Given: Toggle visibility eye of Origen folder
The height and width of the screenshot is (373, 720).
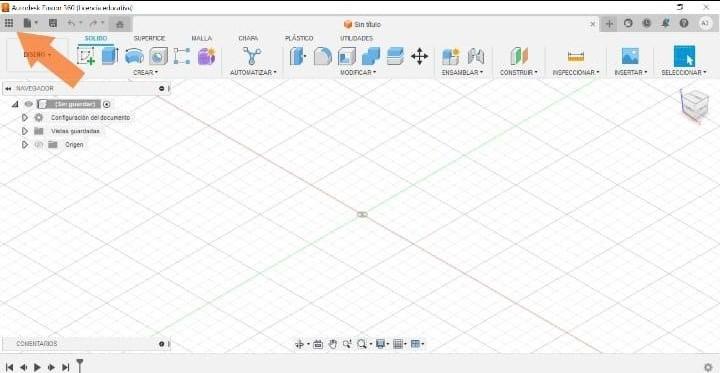Looking at the screenshot, I should [x=39, y=145].
